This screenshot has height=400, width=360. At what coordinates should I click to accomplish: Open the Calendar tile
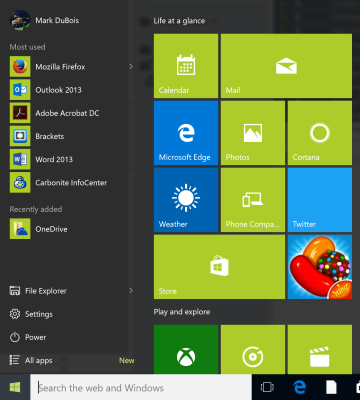tap(186, 66)
